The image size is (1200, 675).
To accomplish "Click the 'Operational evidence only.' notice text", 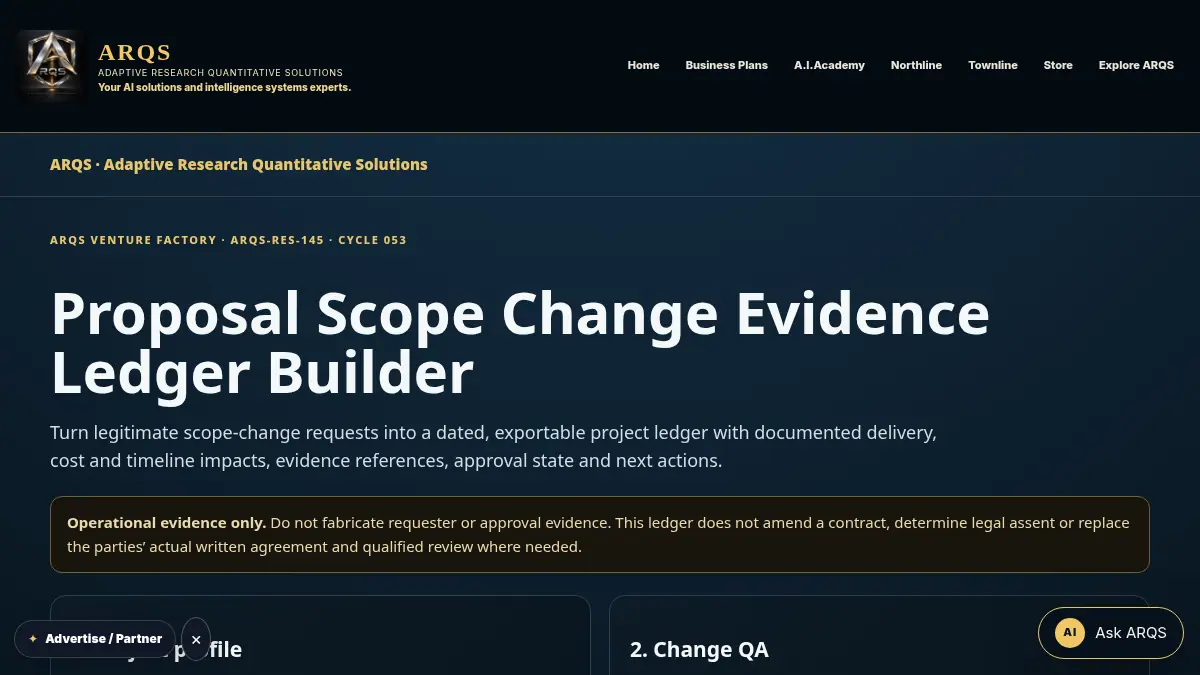I will [166, 523].
